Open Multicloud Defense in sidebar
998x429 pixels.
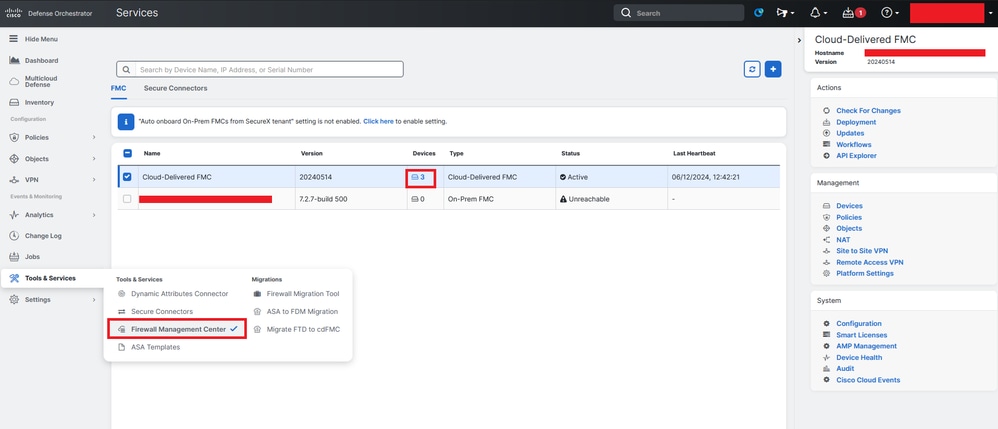tap(41, 81)
